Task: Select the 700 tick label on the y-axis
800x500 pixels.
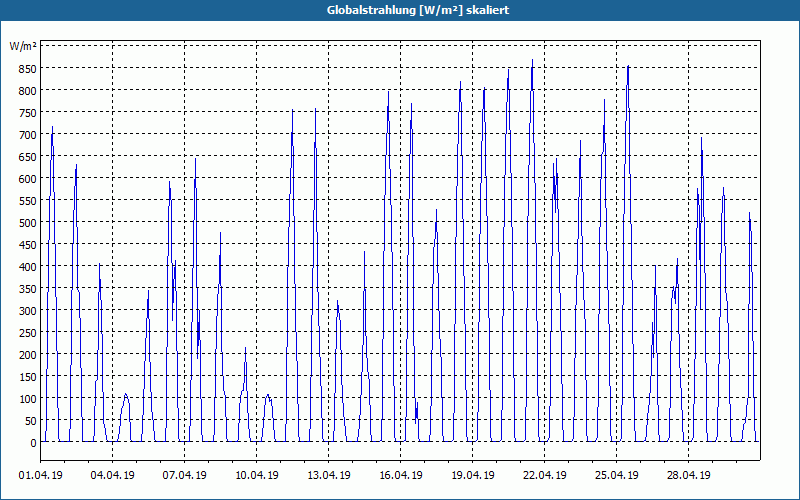Action: point(28,135)
